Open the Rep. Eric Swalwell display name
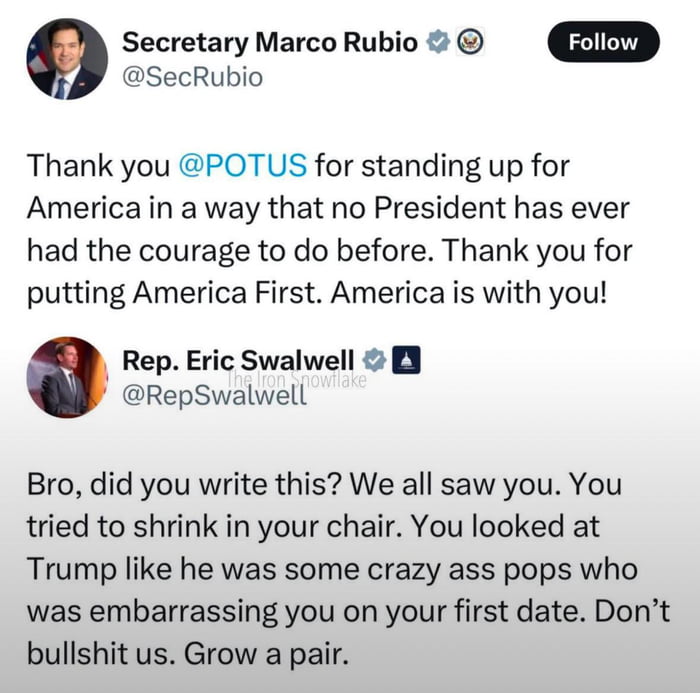Viewport: 700px width, 693px height. pos(238,360)
